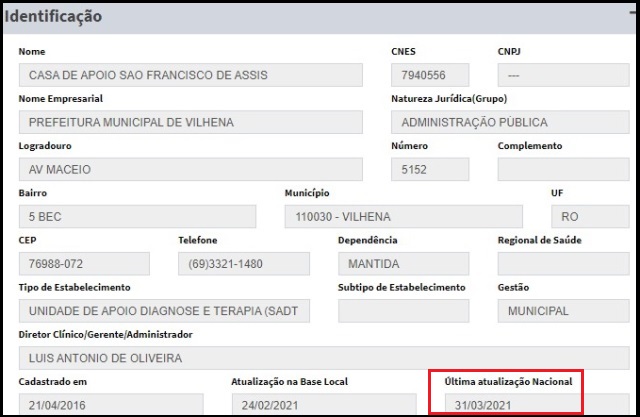640x417 pixels.
Task: Click the Número field showing 5152
Action: [429, 170]
